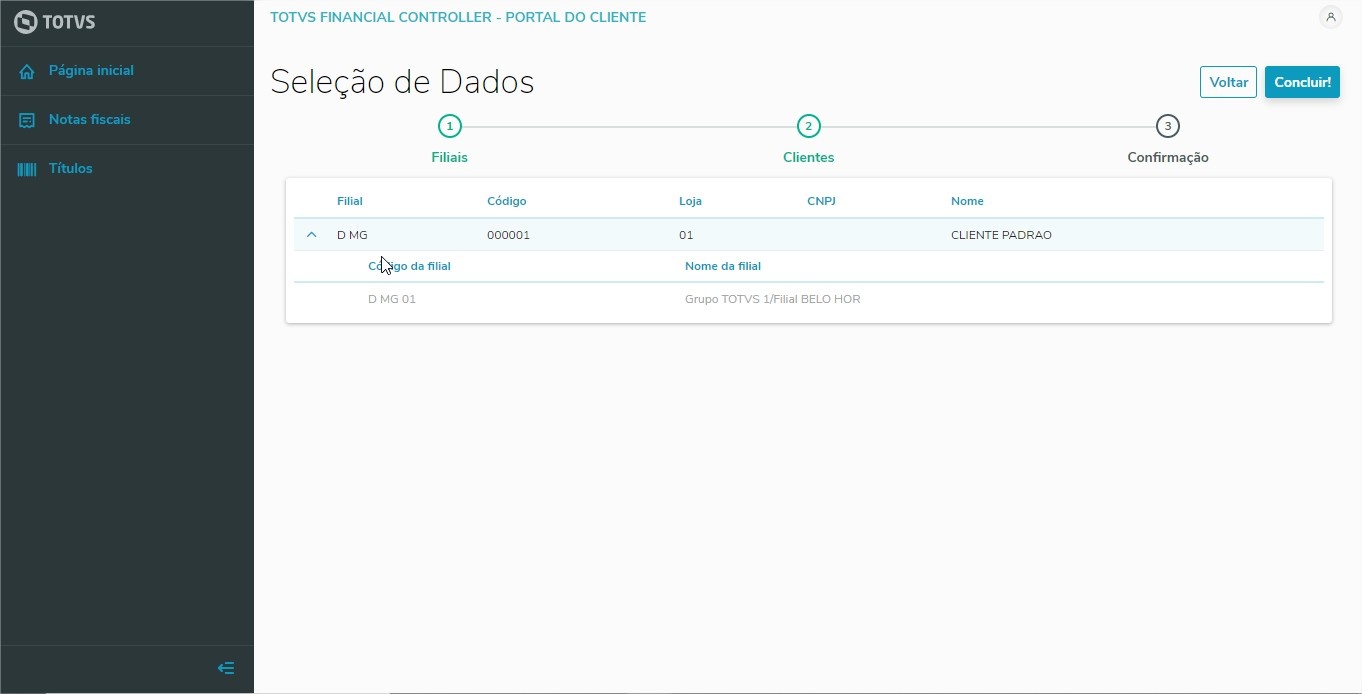Collapse the D MG row details chevron
Screen dimensions: 1362x694
pyautogui.click(x=311, y=235)
